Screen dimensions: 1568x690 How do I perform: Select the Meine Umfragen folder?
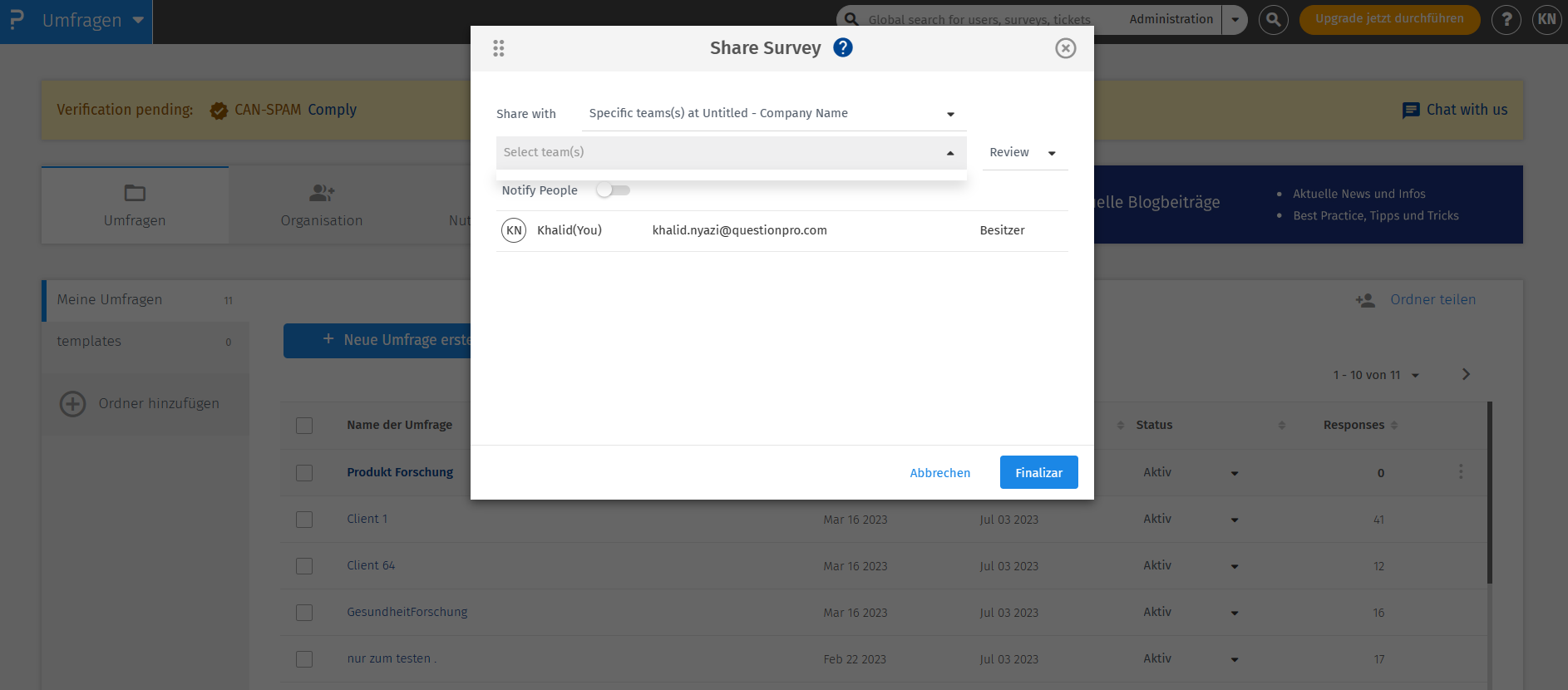tap(145, 300)
